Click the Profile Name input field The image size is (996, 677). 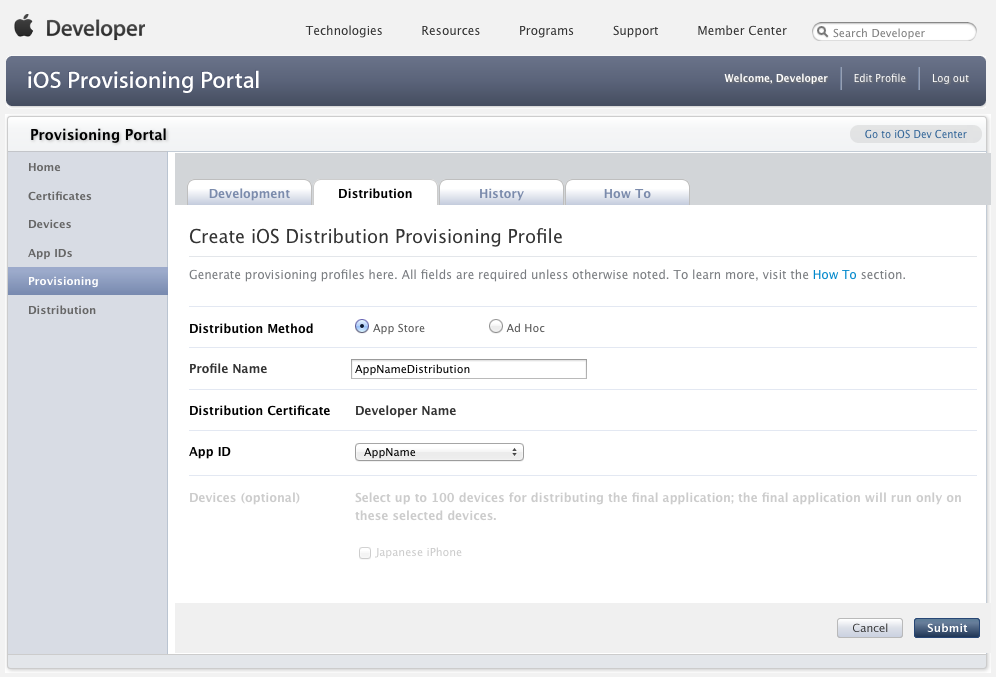[x=469, y=369]
